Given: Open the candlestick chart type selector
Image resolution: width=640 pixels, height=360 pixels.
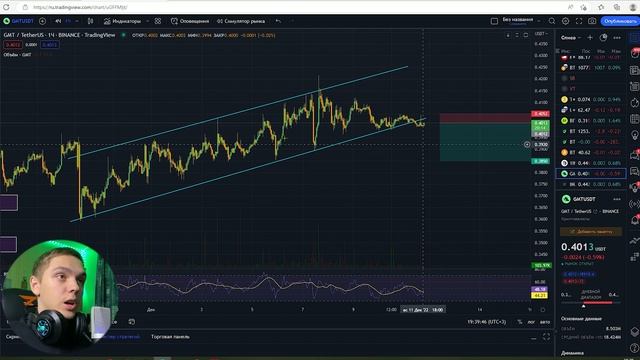Looking at the screenshot, I should pyautogui.click(x=91, y=21).
